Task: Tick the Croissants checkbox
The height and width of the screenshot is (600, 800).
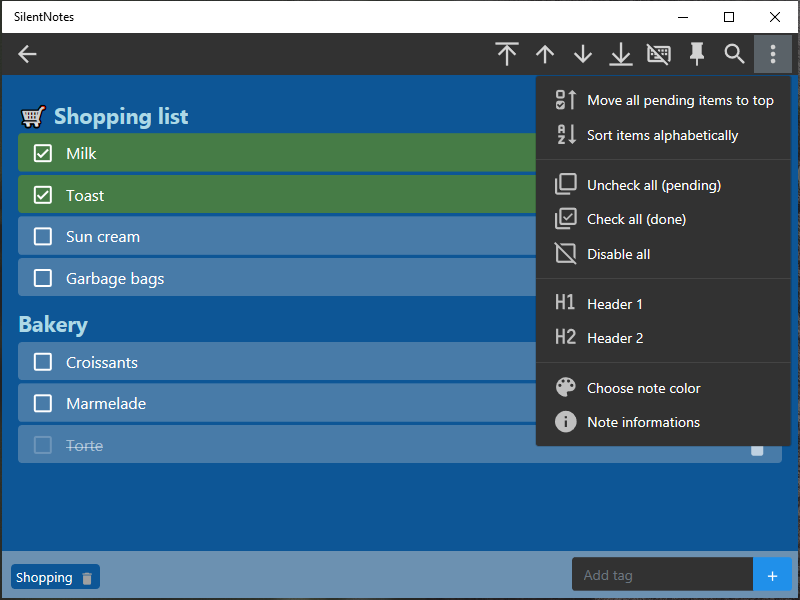Action: click(43, 362)
